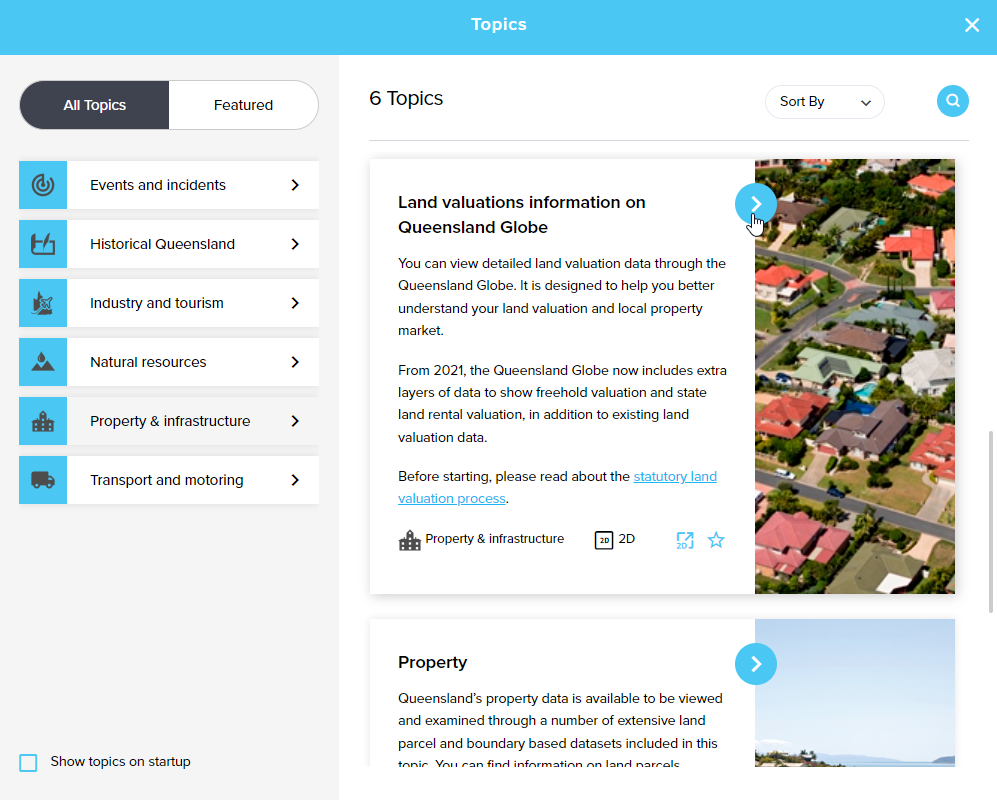997x800 pixels.
Task: Enable Show topics on startup checkbox
Action: [x=29, y=763]
